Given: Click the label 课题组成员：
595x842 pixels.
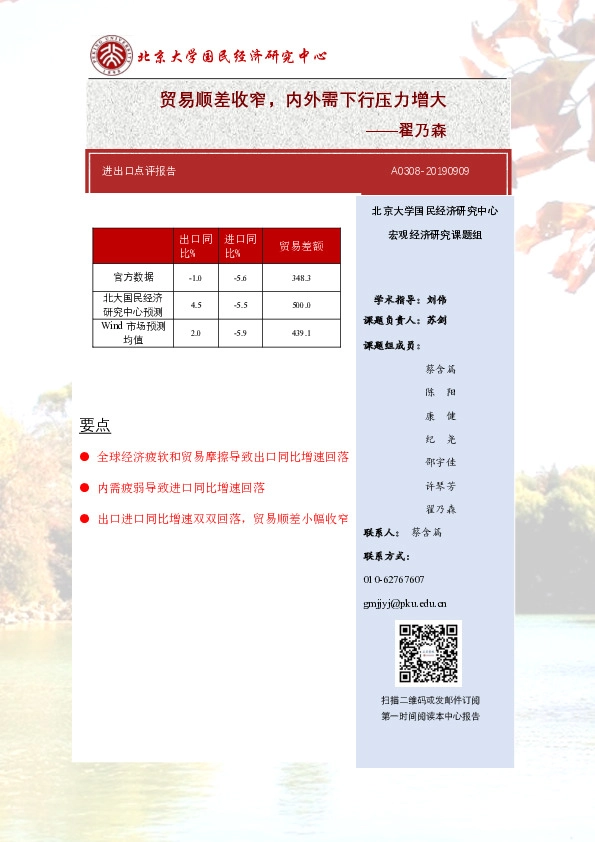Looking at the screenshot, I should click(393, 346).
